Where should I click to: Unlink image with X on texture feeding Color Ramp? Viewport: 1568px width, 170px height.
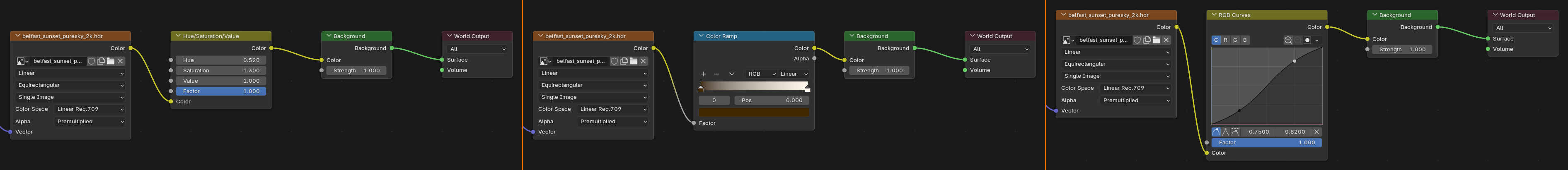coord(644,61)
